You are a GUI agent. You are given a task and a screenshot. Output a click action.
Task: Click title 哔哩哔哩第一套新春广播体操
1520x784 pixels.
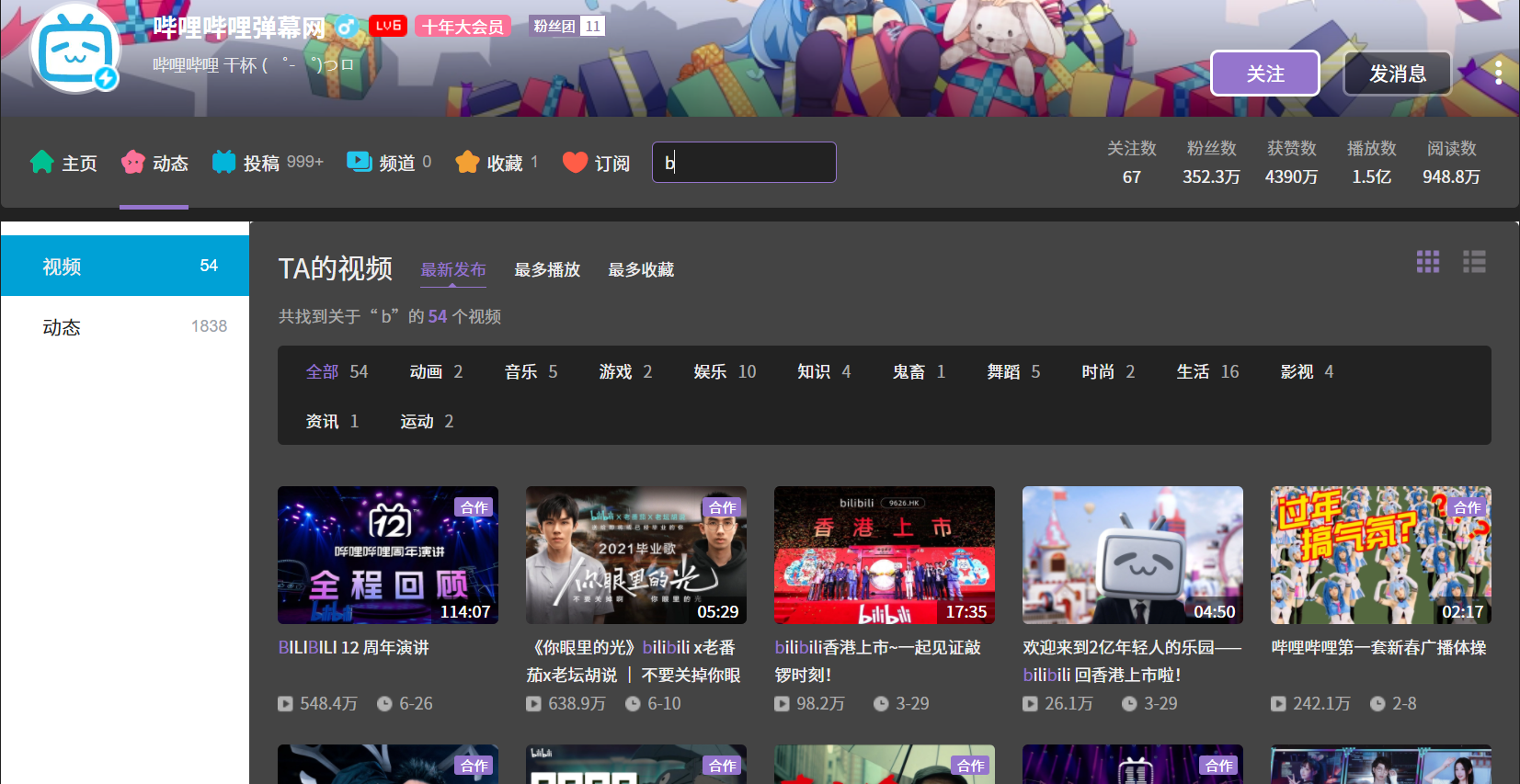click(x=1378, y=647)
